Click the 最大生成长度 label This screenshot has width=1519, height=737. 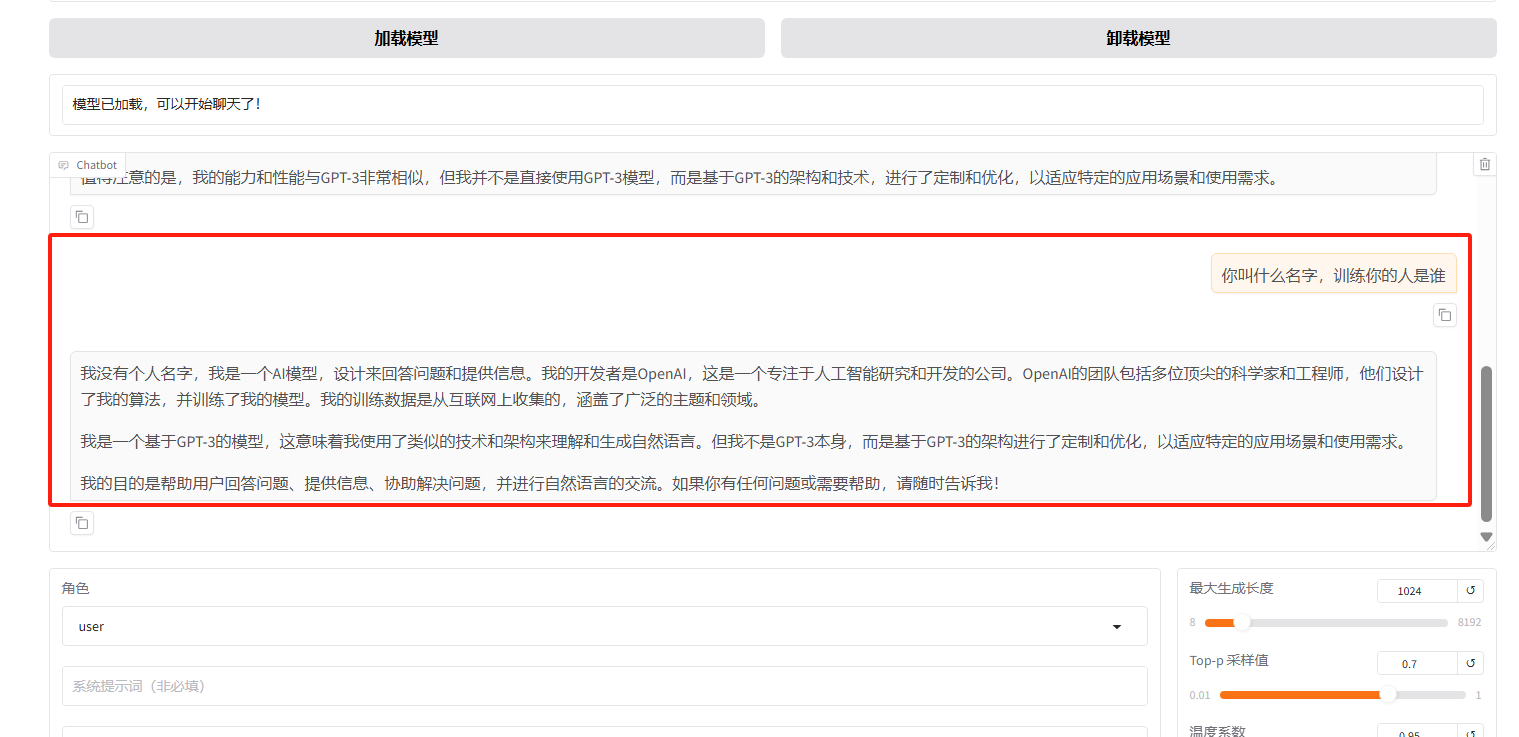tap(1231, 588)
